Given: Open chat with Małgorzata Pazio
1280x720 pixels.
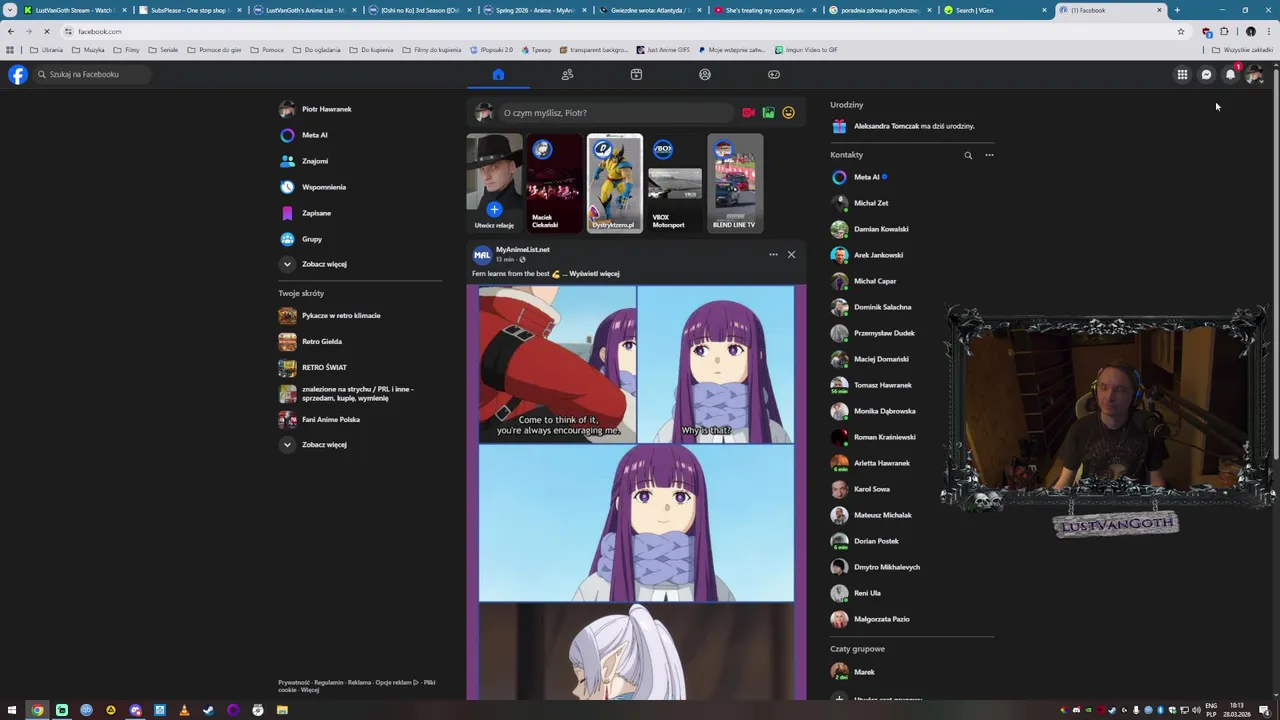Looking at the screenshot, I should tap(912, 619).
